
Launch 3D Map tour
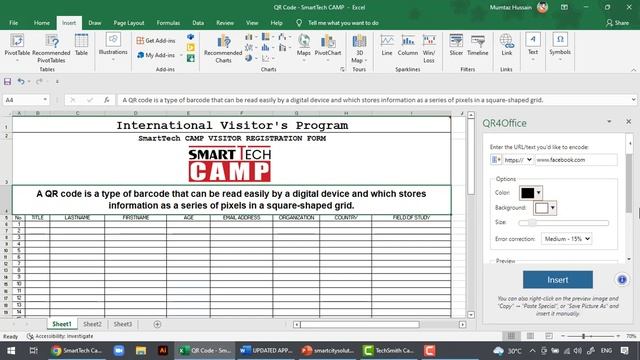[359, 48]
